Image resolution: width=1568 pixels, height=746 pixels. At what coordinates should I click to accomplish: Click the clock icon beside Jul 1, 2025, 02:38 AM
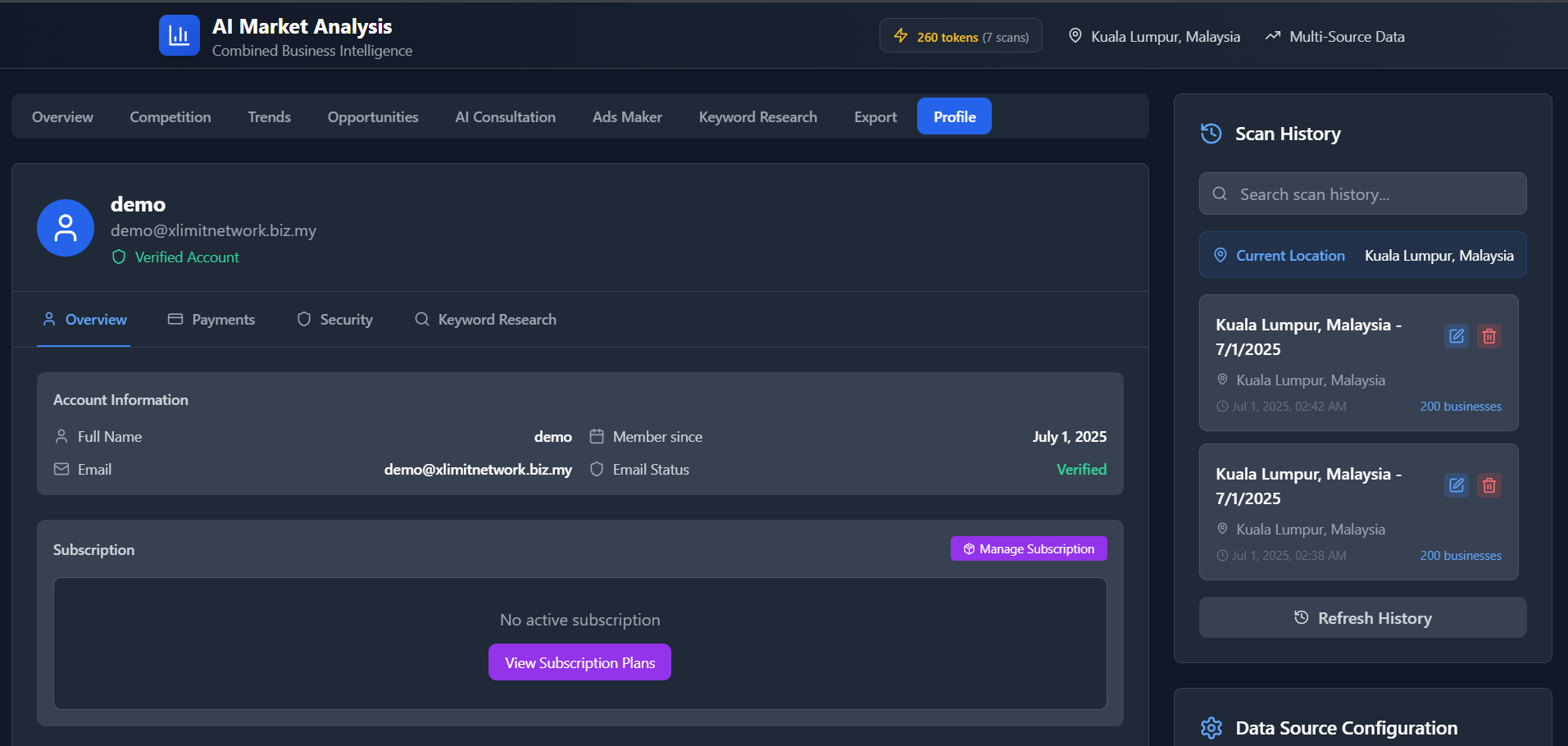tap(1222, 556)
